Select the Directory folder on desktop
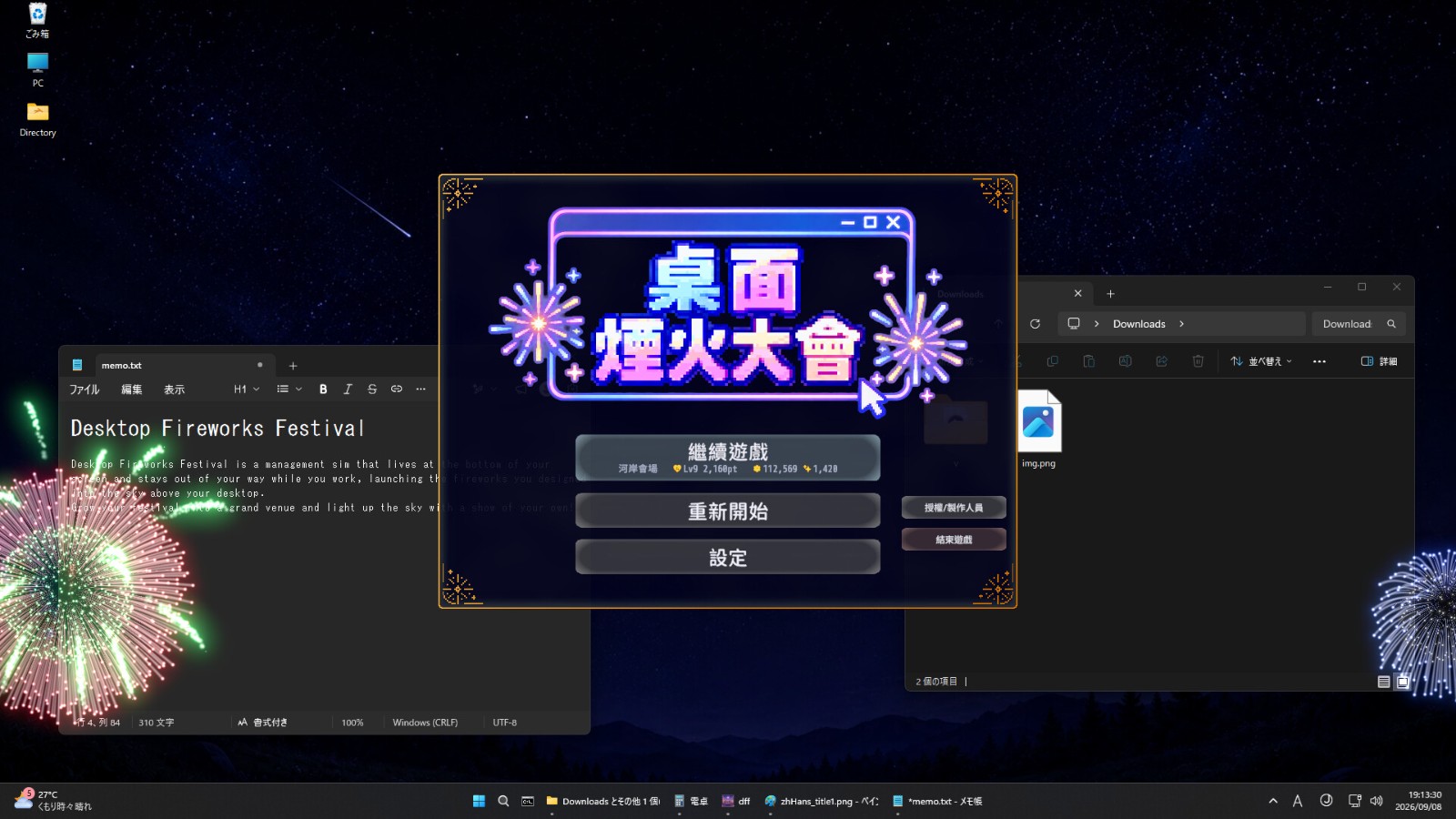The image size is (1456, 819). (37, 119)
